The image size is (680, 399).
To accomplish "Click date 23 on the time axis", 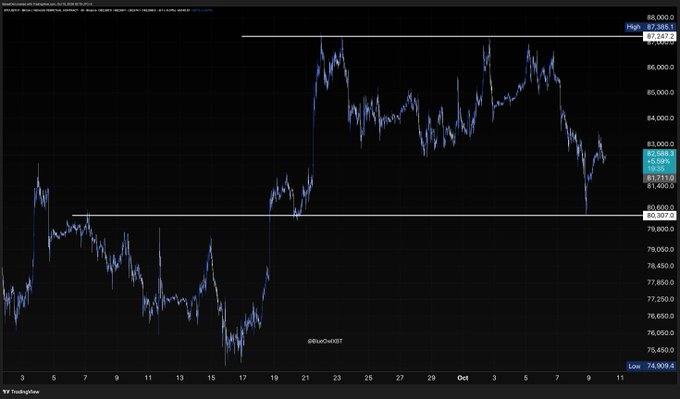I will [337, 378].
